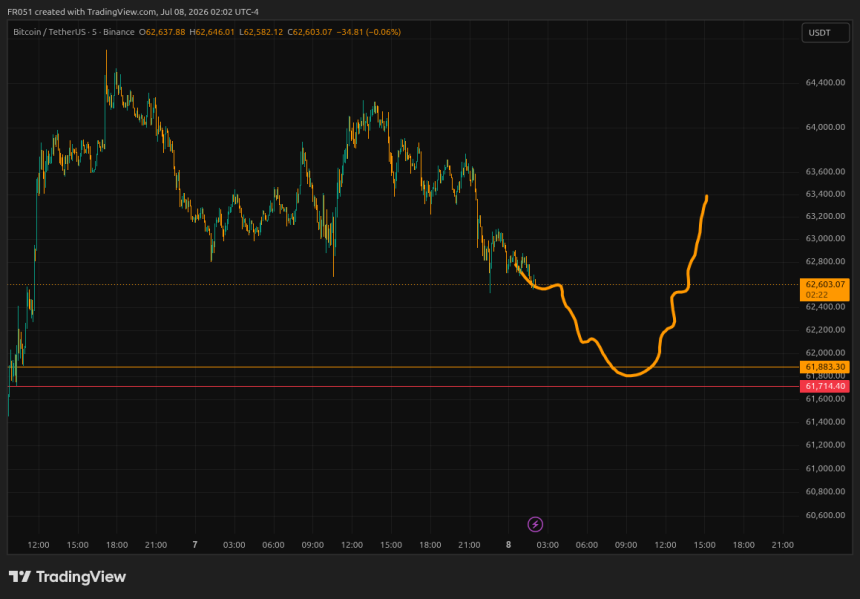Click the 61,200.00 price axis label
Screen dimensions: 860x599
(825, 444)
